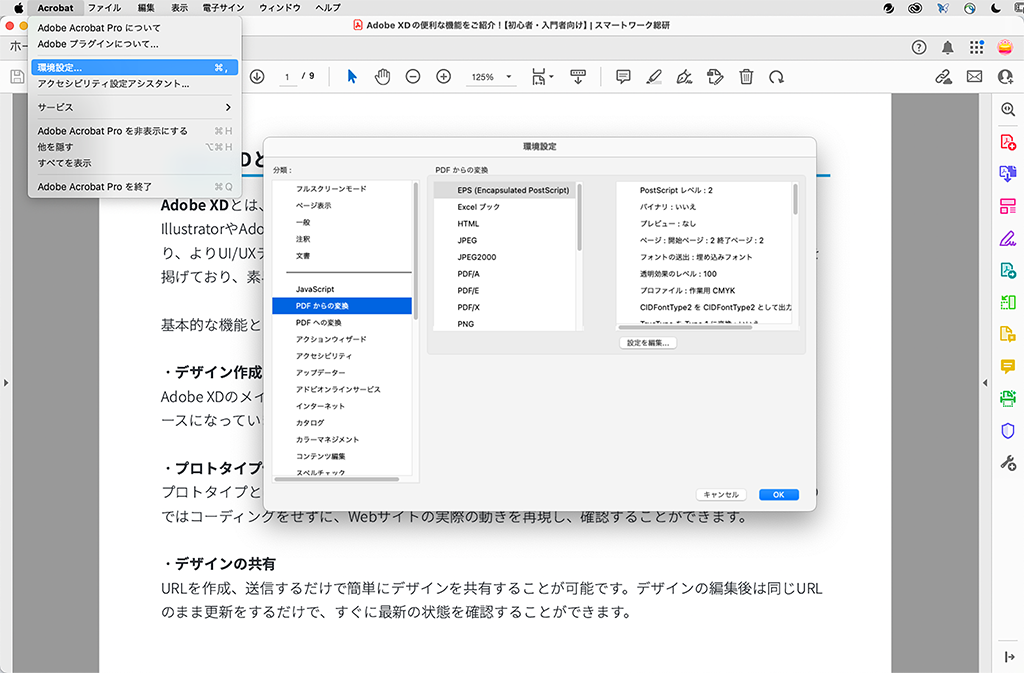
Task: Open the Create PDF tool in sidebar
Action: click(1008, 142)
